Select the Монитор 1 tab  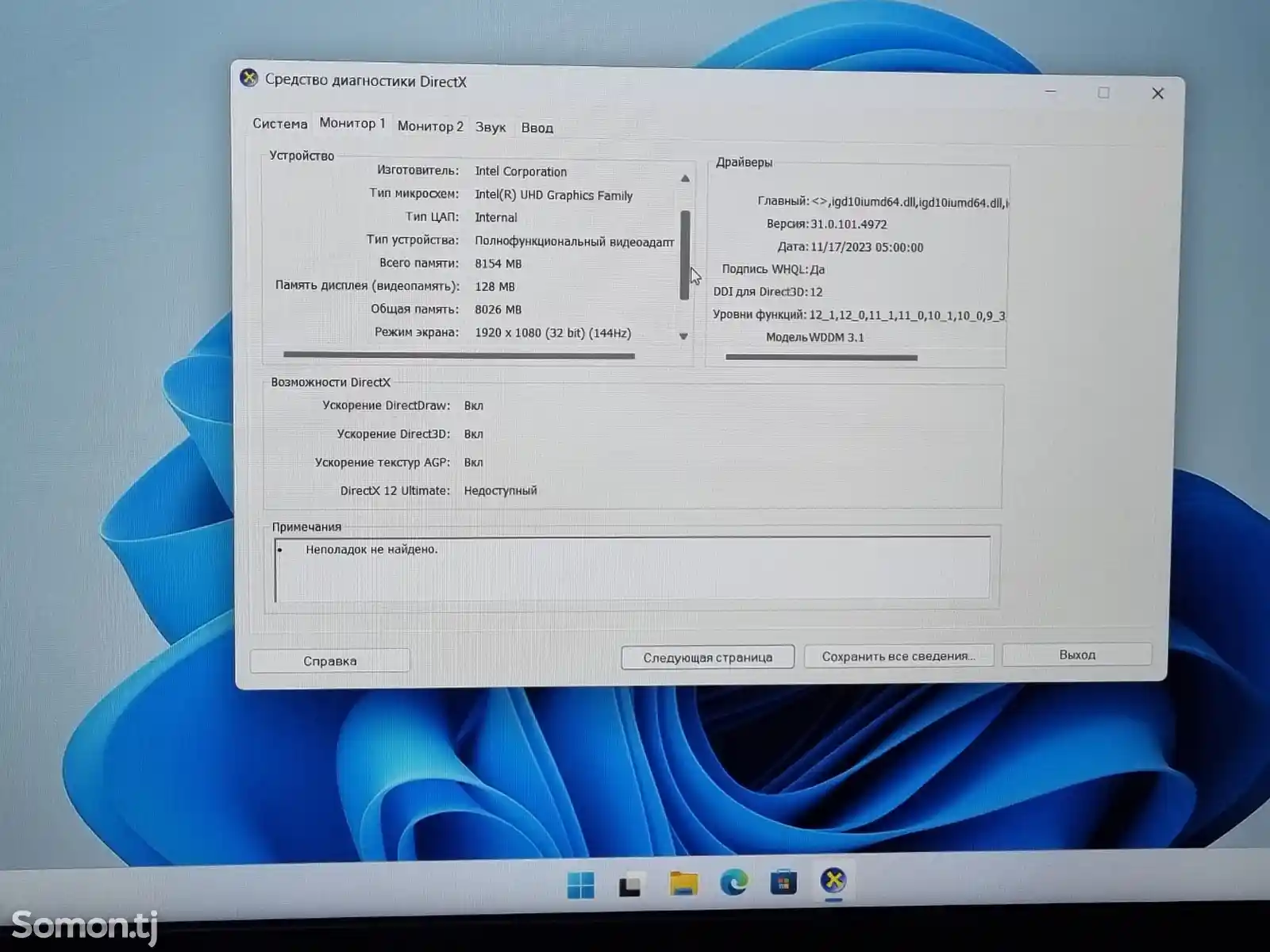tap(352, 124)
